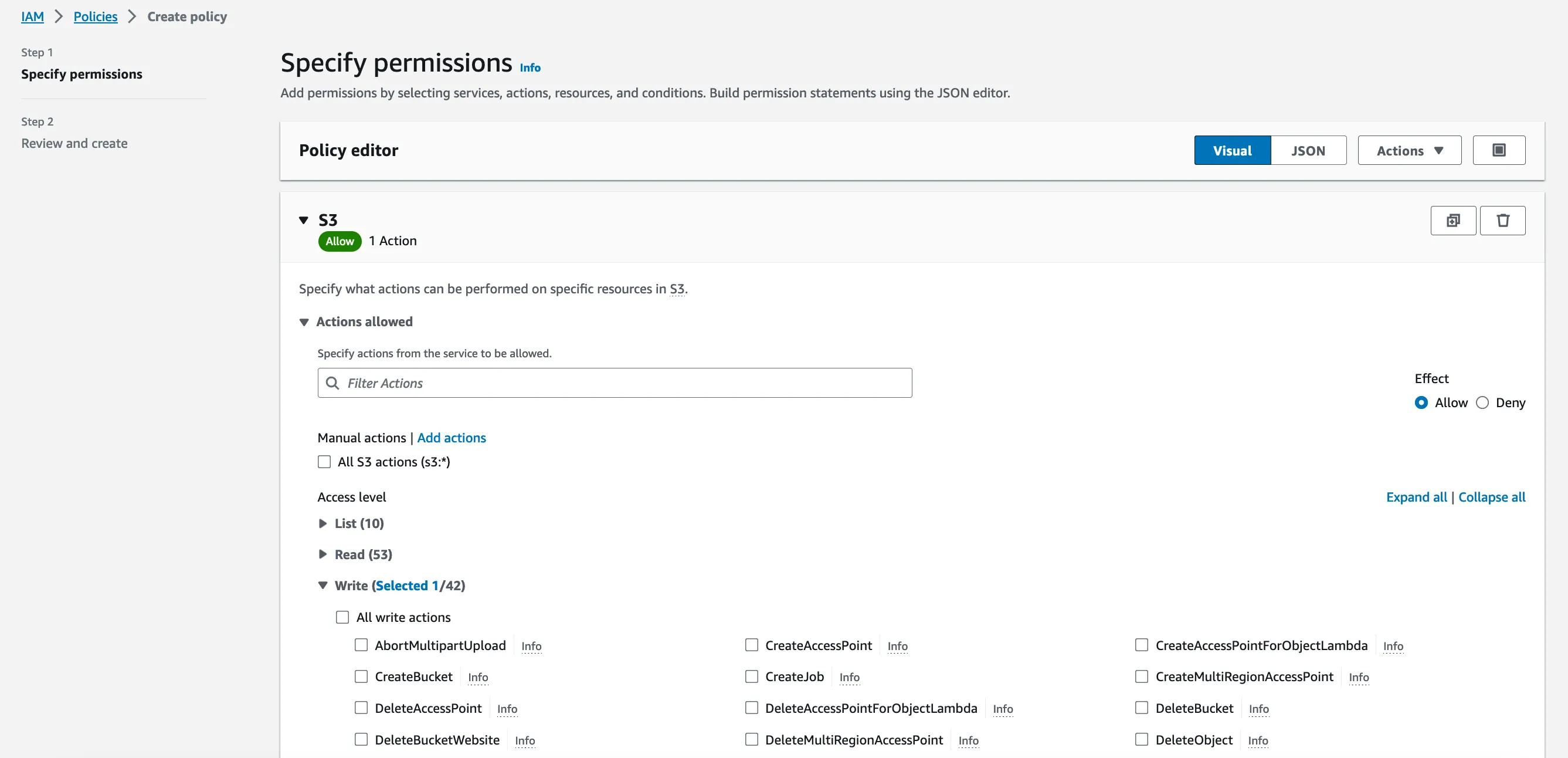Open Info for CreateMultiRegionAccessPoint
The height and width of the screenshot is (758, 1568).
1359,678
